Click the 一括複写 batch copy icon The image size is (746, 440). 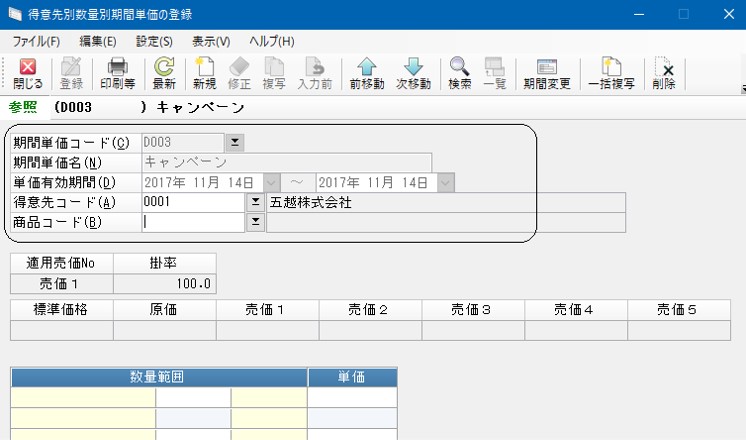point(611,73)
